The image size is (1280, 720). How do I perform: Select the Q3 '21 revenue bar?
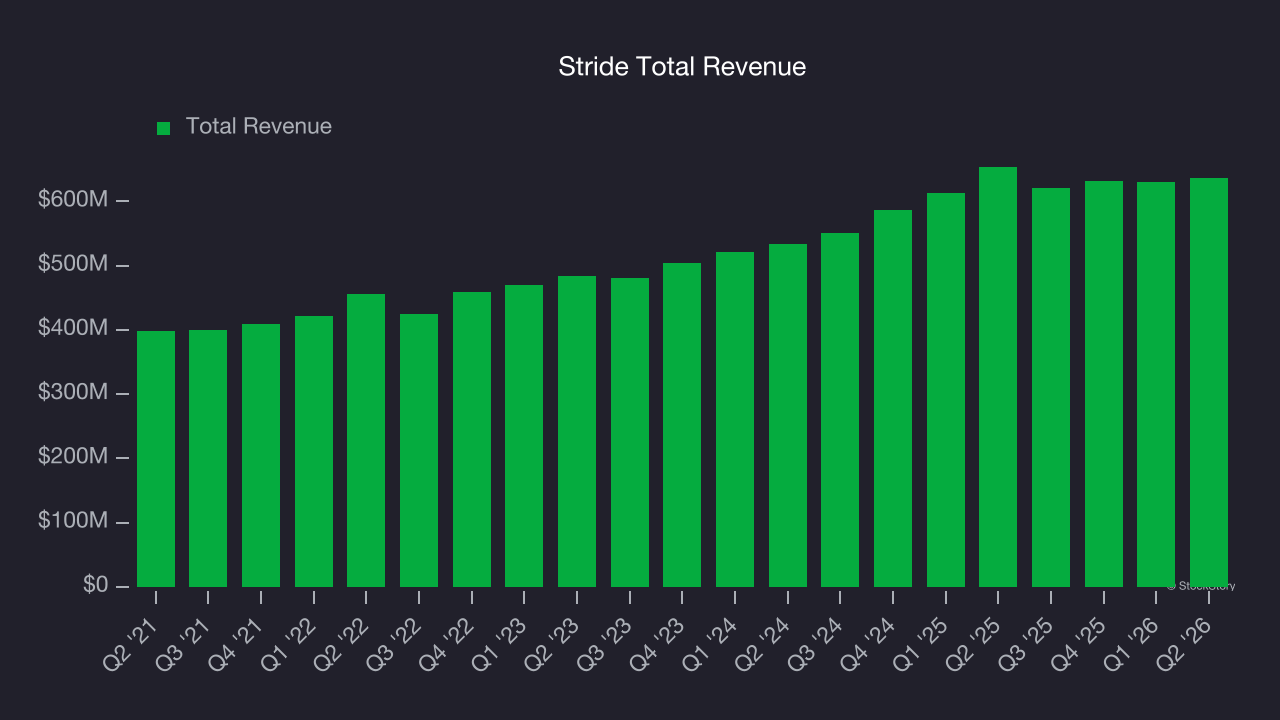point(208,458)
